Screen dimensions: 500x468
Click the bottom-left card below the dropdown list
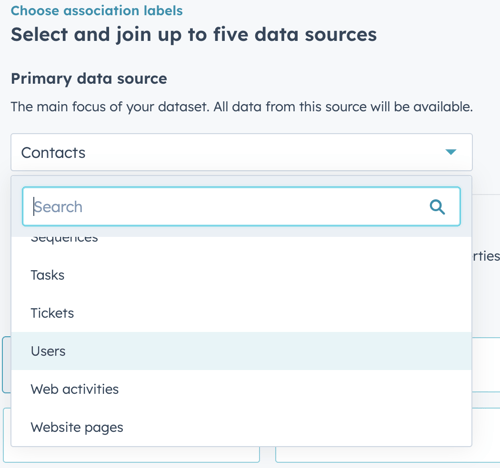(x=131, y=454)
